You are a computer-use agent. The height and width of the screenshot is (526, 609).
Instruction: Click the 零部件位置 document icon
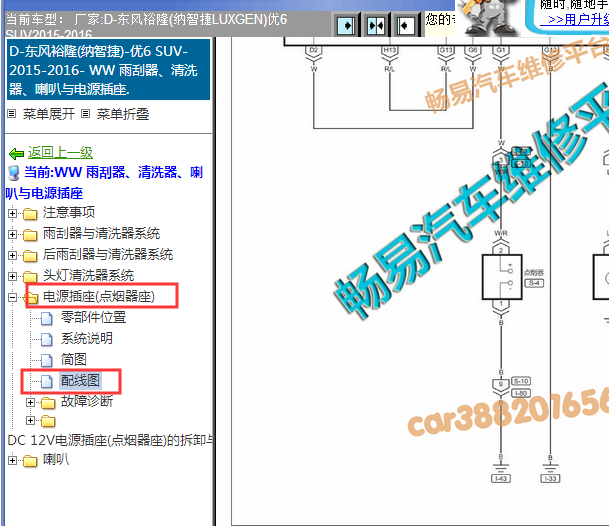pos(47,318)
